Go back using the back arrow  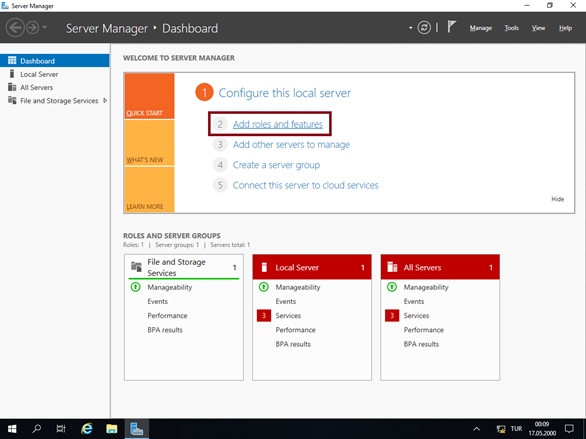pyautogui.click(x=15, y=28)
